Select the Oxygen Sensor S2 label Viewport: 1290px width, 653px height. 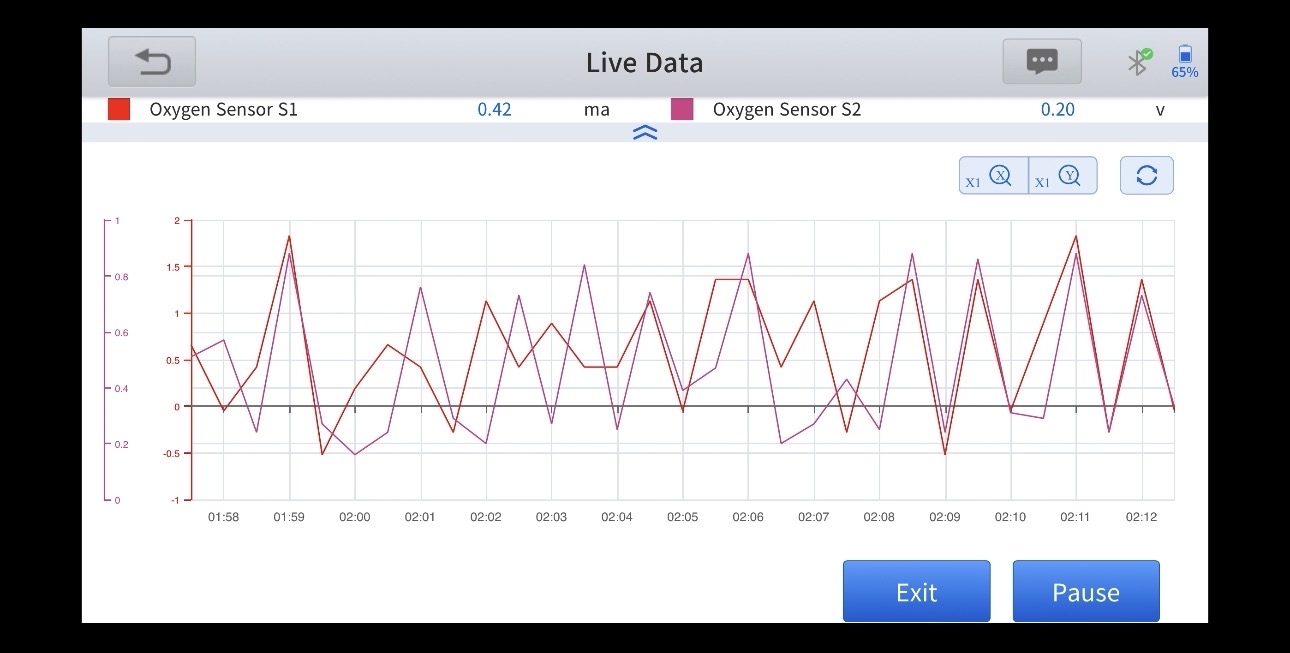tap(786, 110)
